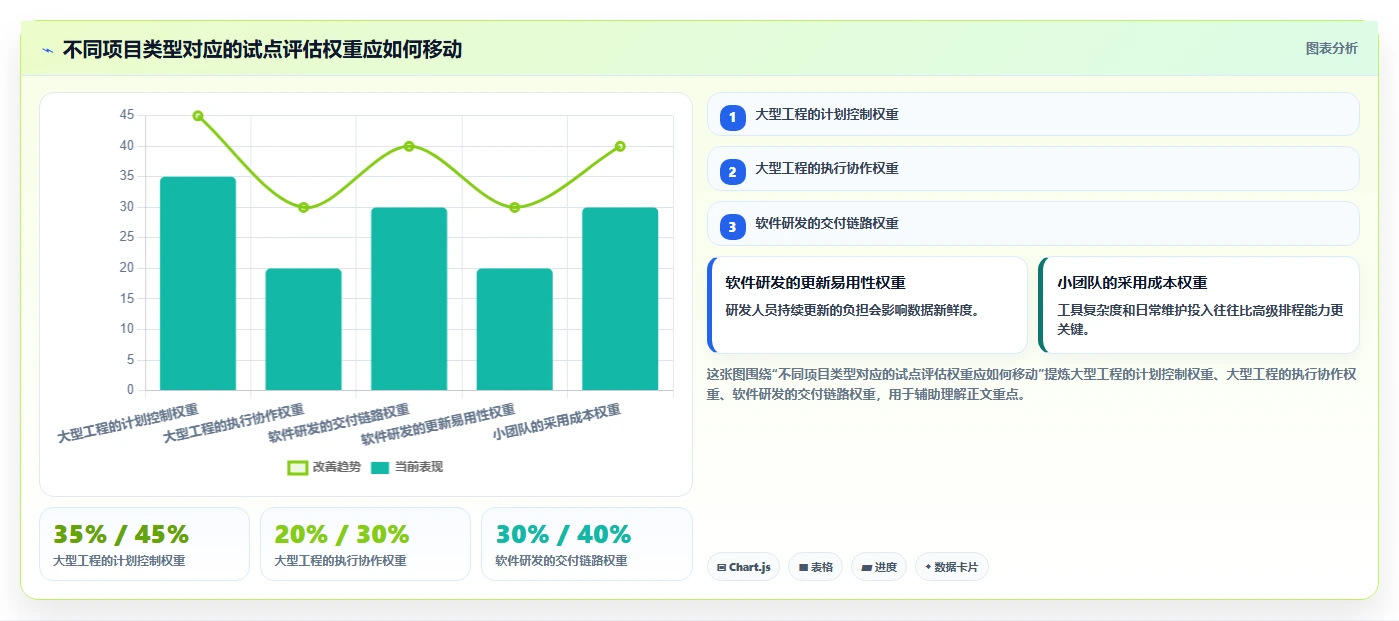Select the 进度 tag

879,567
